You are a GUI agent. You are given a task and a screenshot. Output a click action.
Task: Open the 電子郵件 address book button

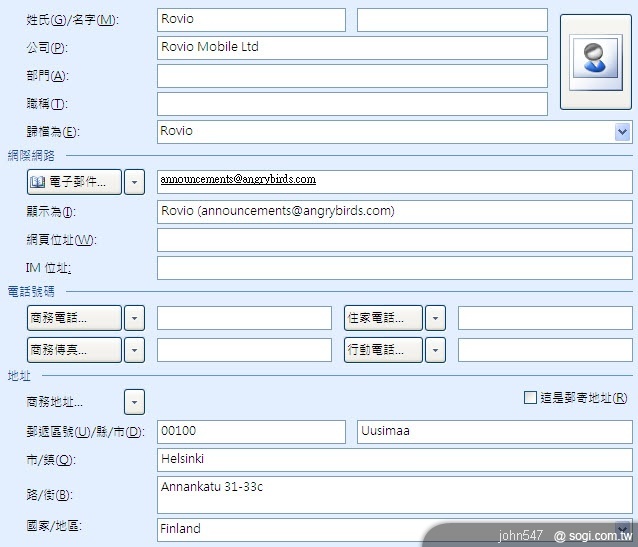[74, 182]
